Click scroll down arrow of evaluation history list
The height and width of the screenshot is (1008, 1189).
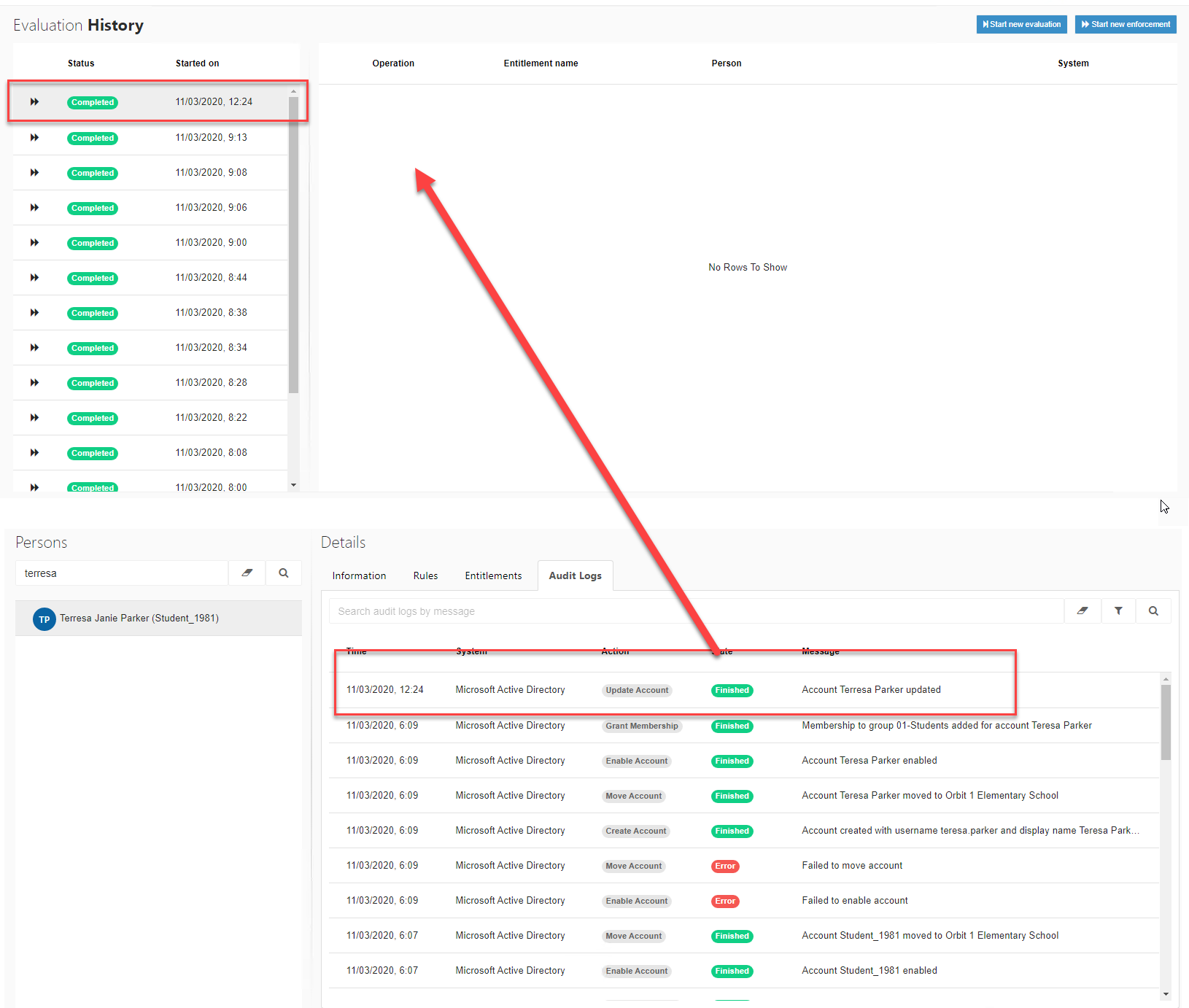coord(293,485)
